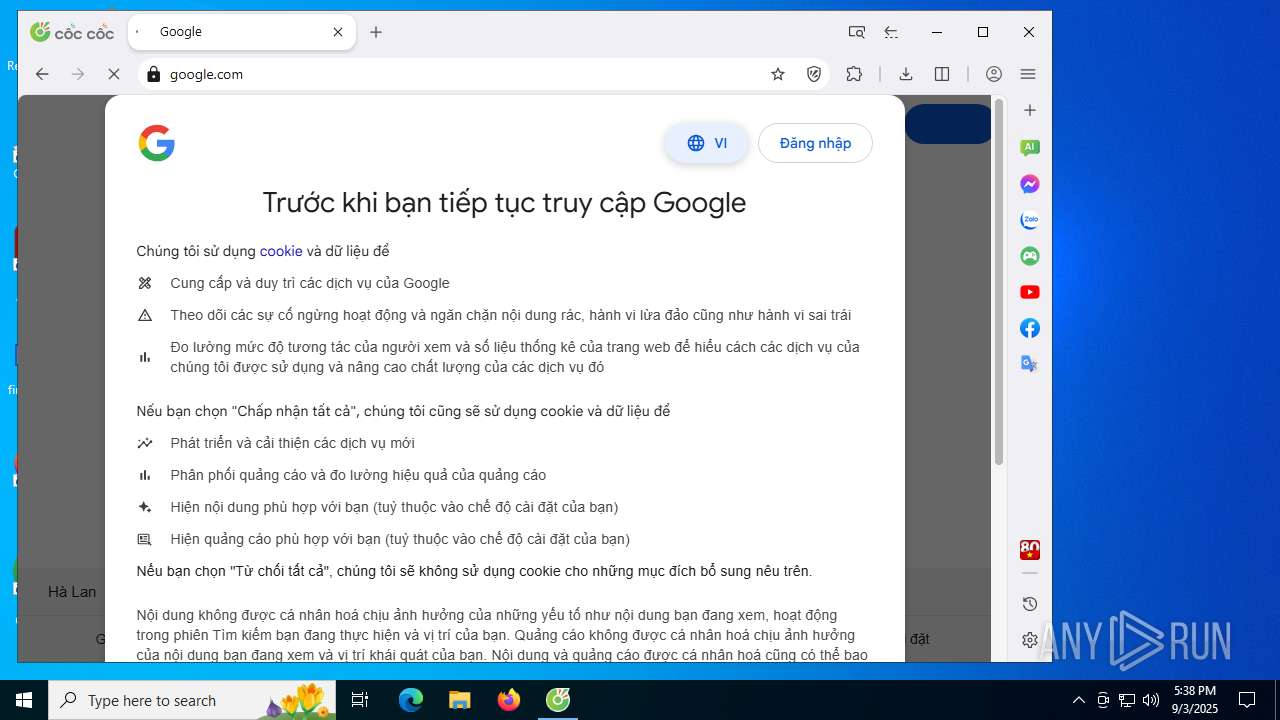Image resolution: width=1280 pixels, height=720 pixels.
Task: Open the tab search icon in title bar
Action: pyautogui.click(x=857, y=32)
